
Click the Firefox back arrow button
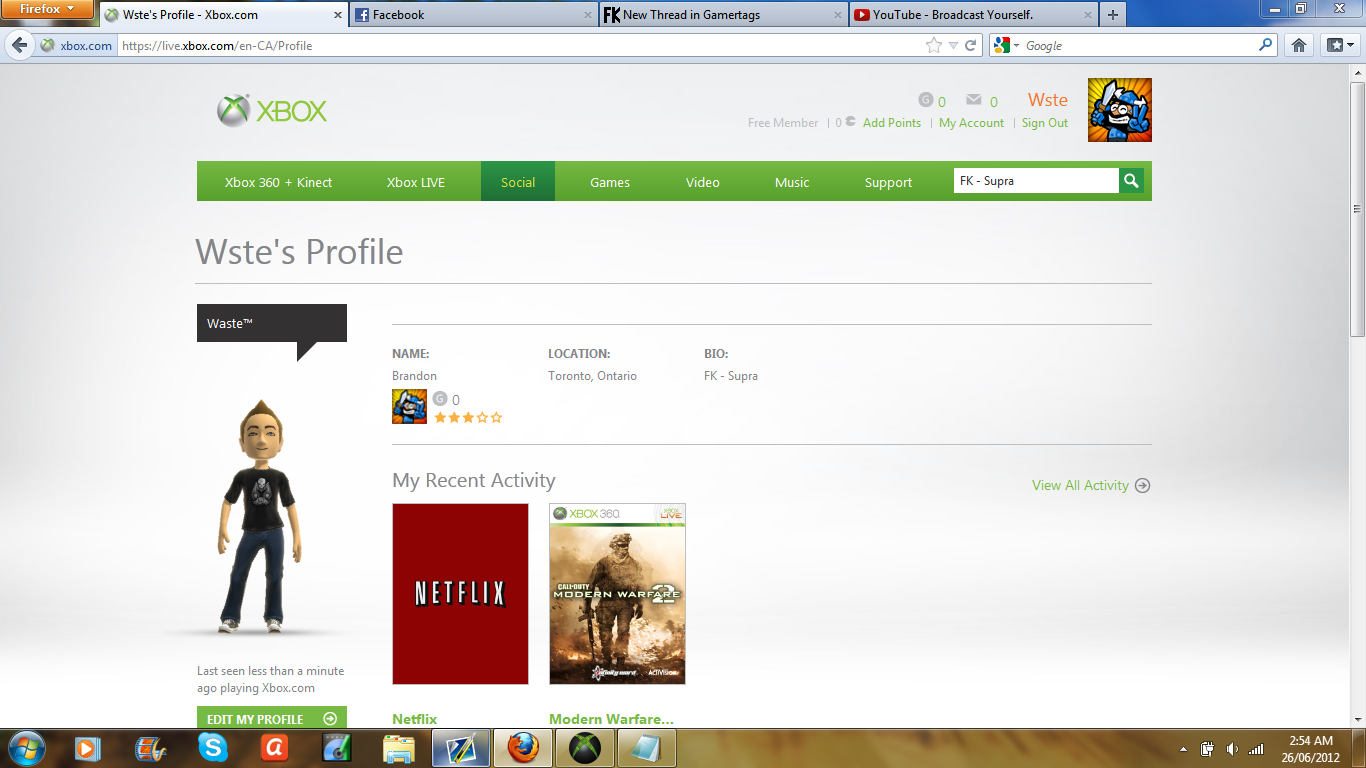19,45
